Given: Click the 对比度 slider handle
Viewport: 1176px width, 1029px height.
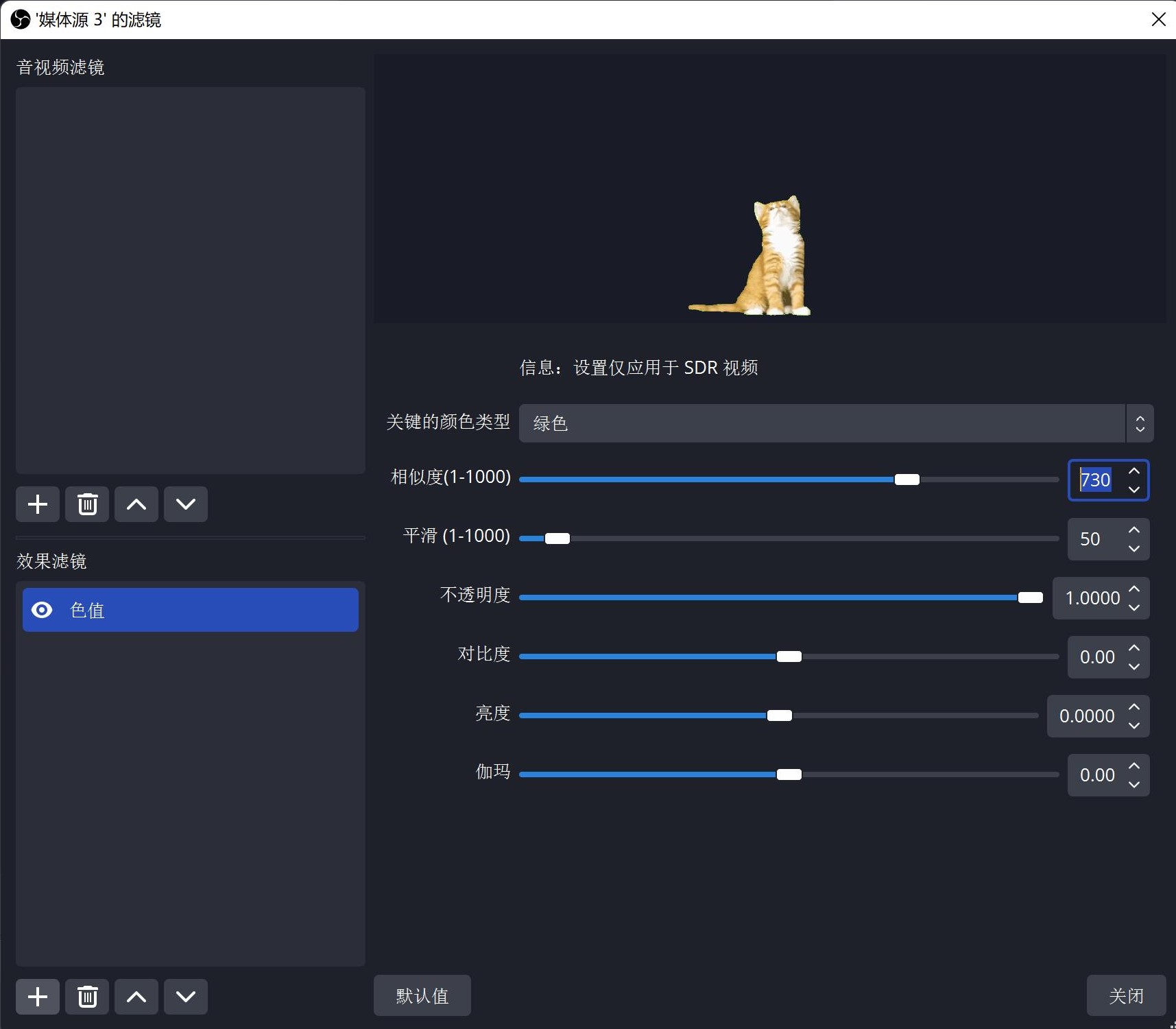Looking at the screenshot, I should 789,657.
